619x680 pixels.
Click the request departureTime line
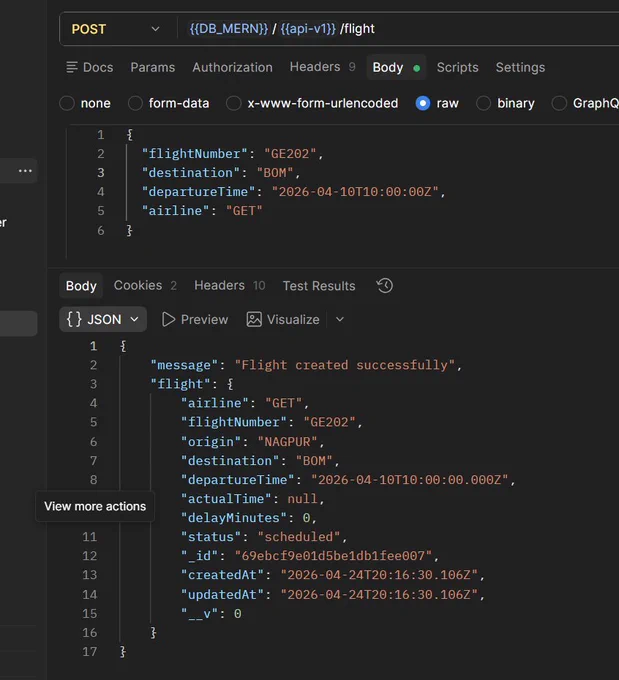point(293,192)
